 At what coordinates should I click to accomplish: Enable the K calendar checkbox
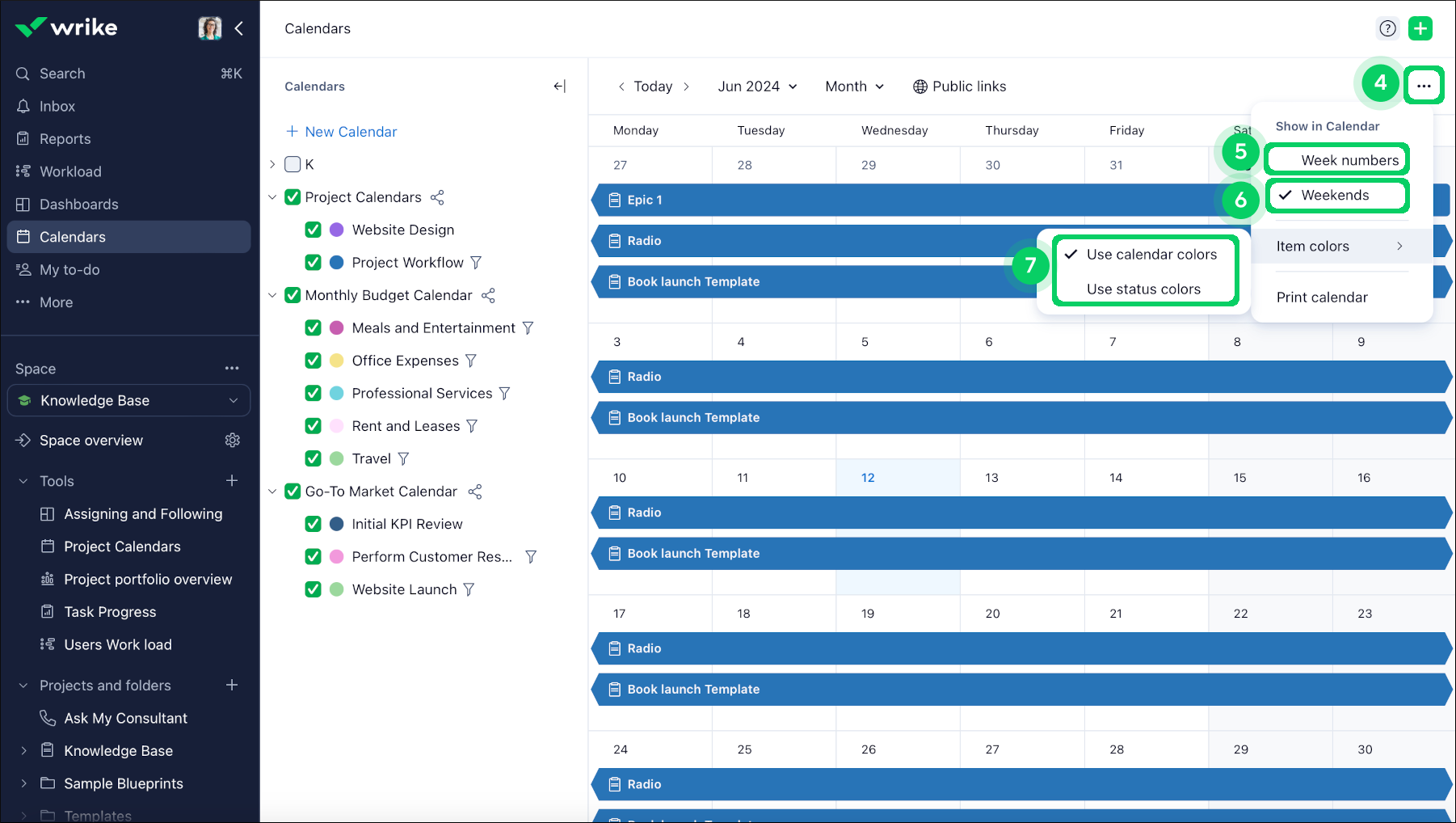pos(292,164)
